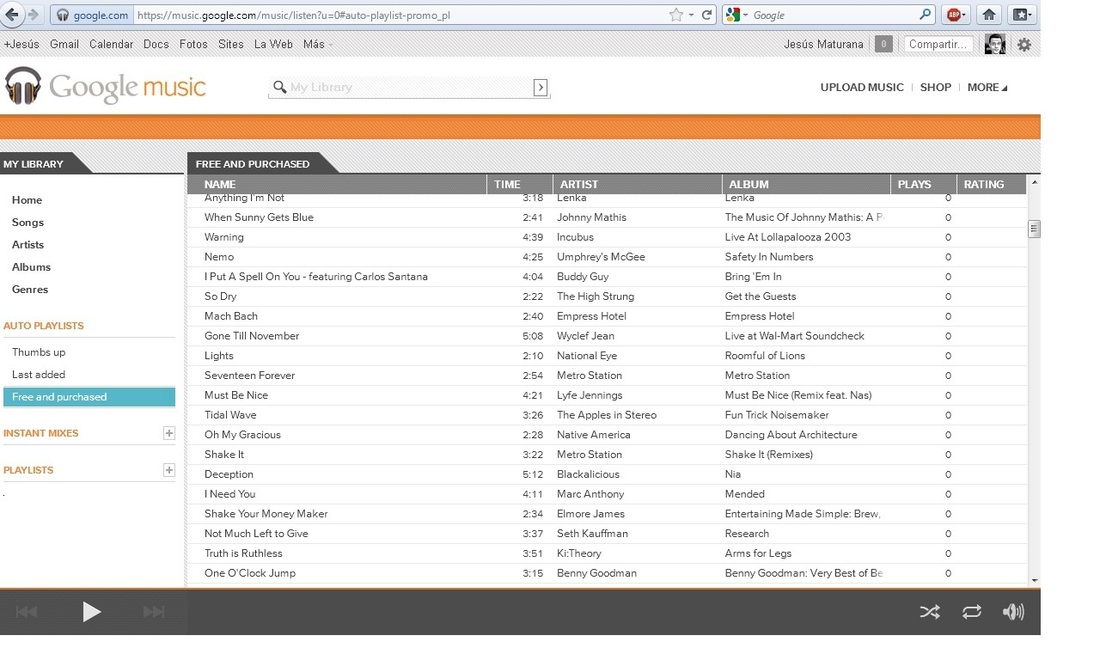Go forward using browser forward arrow

tap(33, 14)
